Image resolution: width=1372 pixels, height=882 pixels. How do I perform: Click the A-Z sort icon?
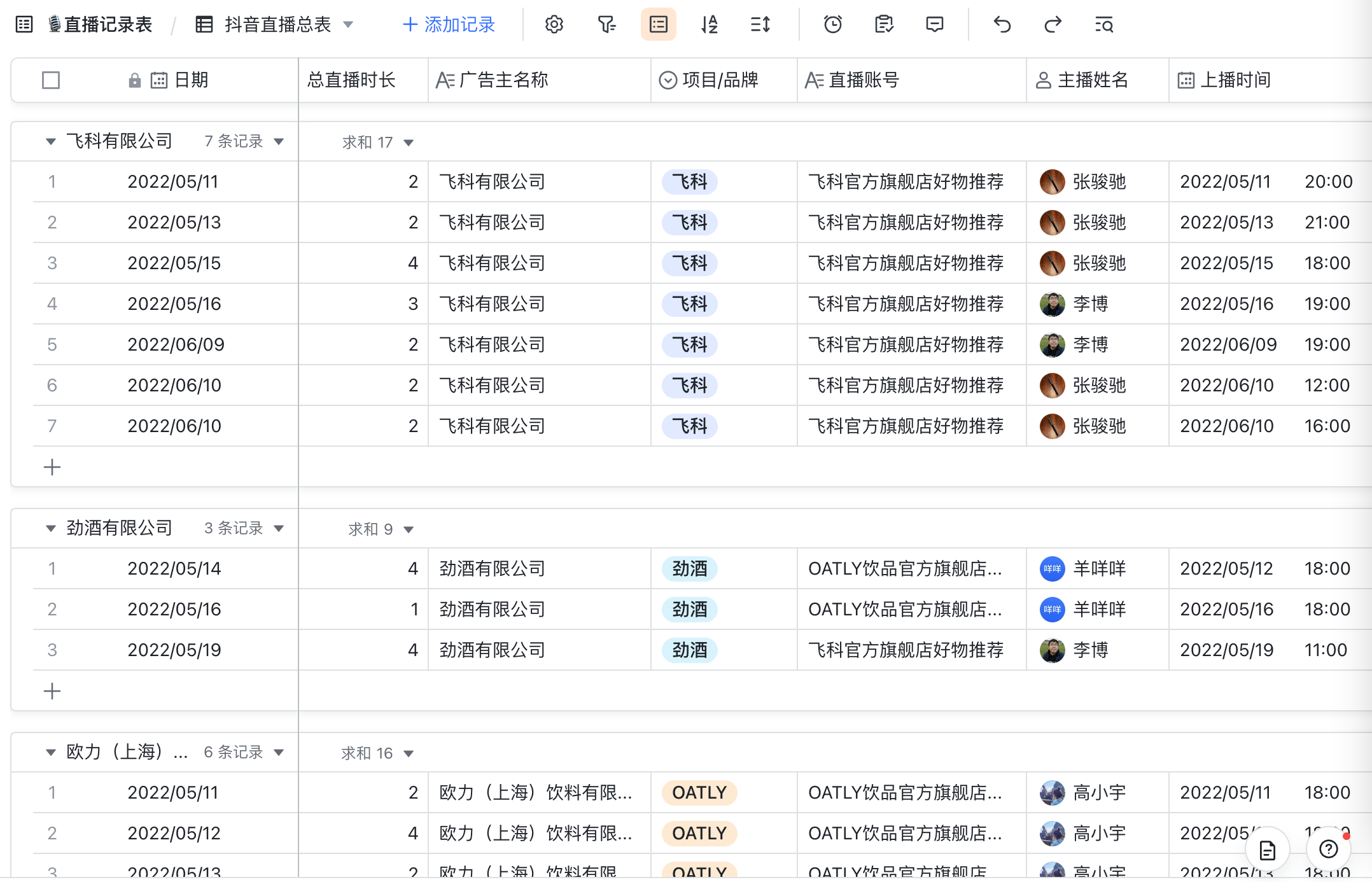pos(709,25)
